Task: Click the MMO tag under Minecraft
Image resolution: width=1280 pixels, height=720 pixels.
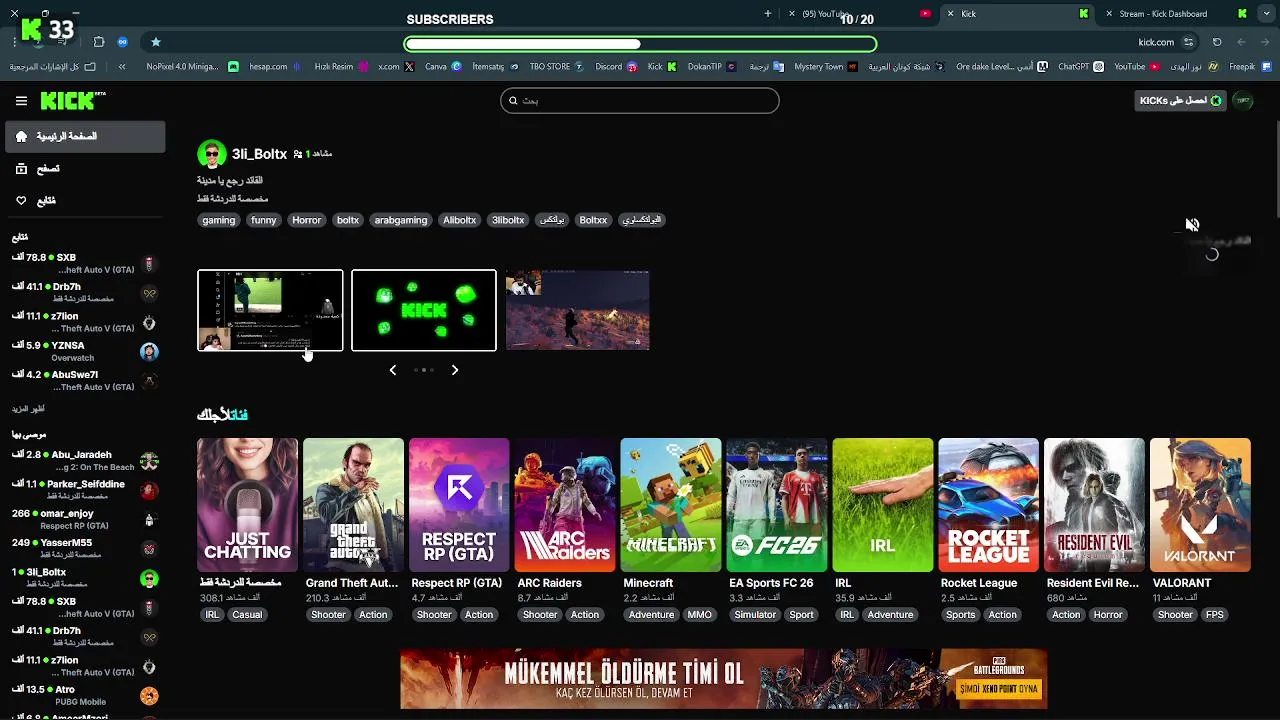Action: [x=700, y=615]
